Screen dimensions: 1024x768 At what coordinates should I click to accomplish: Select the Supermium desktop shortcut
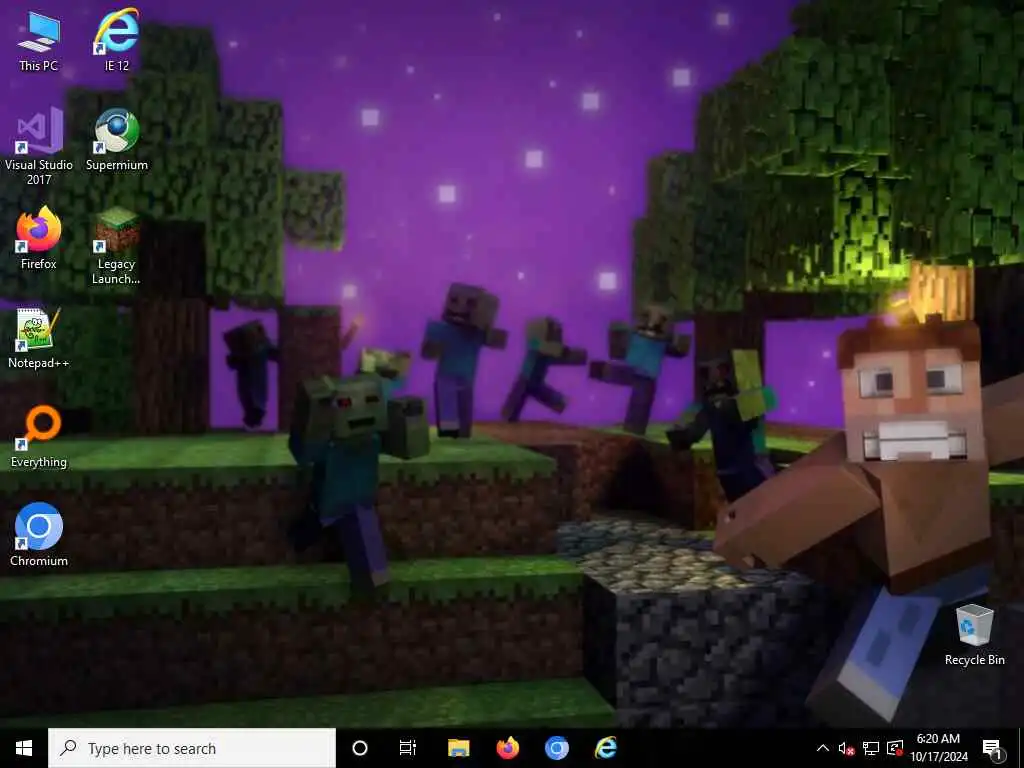click(x=117, y=140)
